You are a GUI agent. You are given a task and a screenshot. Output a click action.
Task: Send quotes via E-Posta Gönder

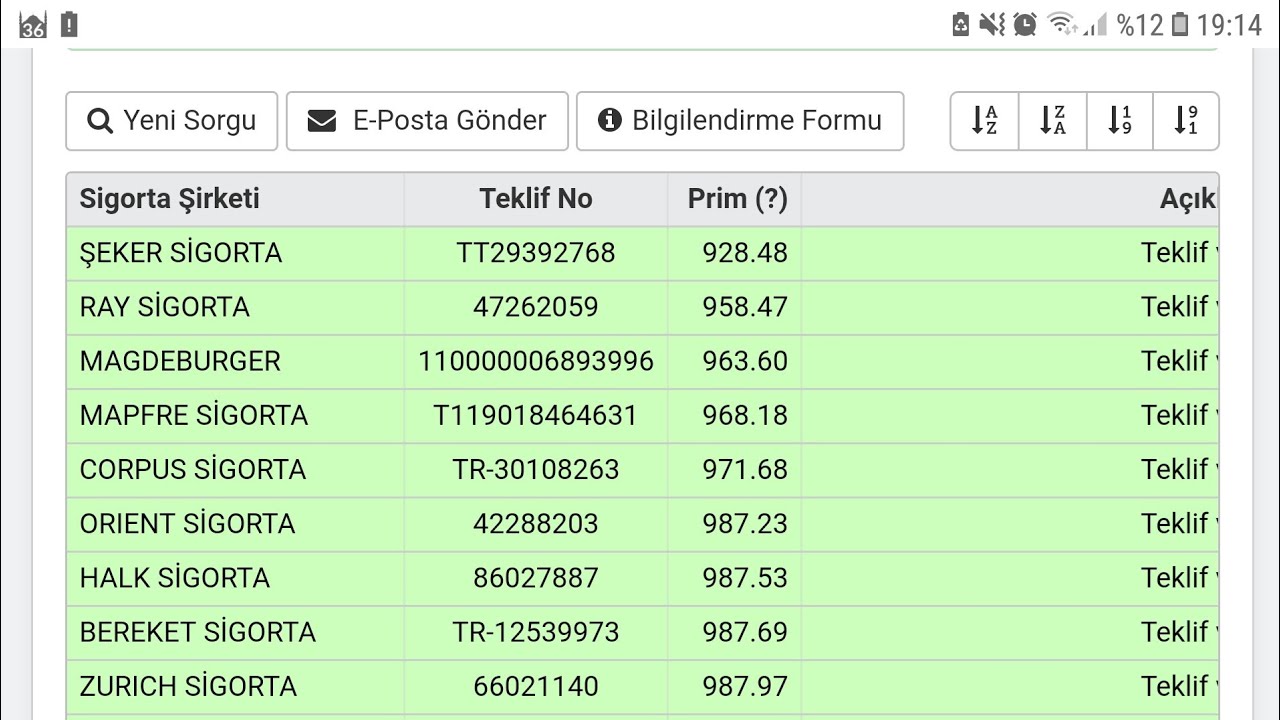click(427, 121)
